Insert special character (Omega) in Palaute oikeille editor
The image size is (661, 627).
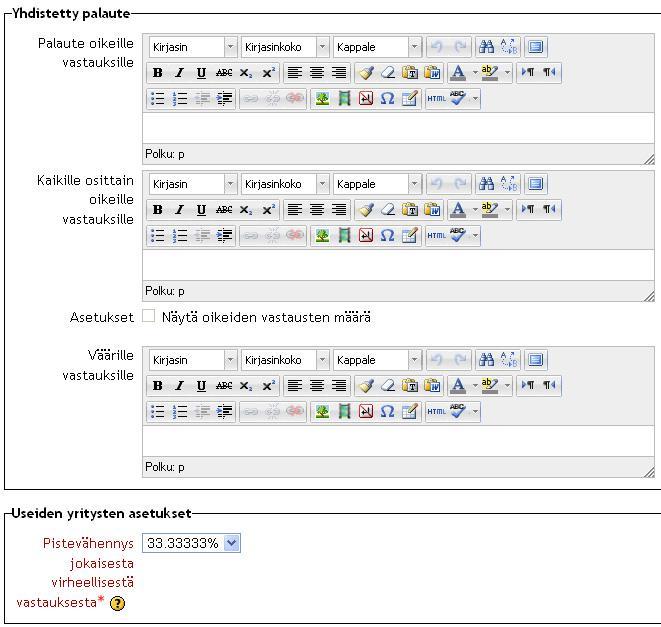point(387,99)
